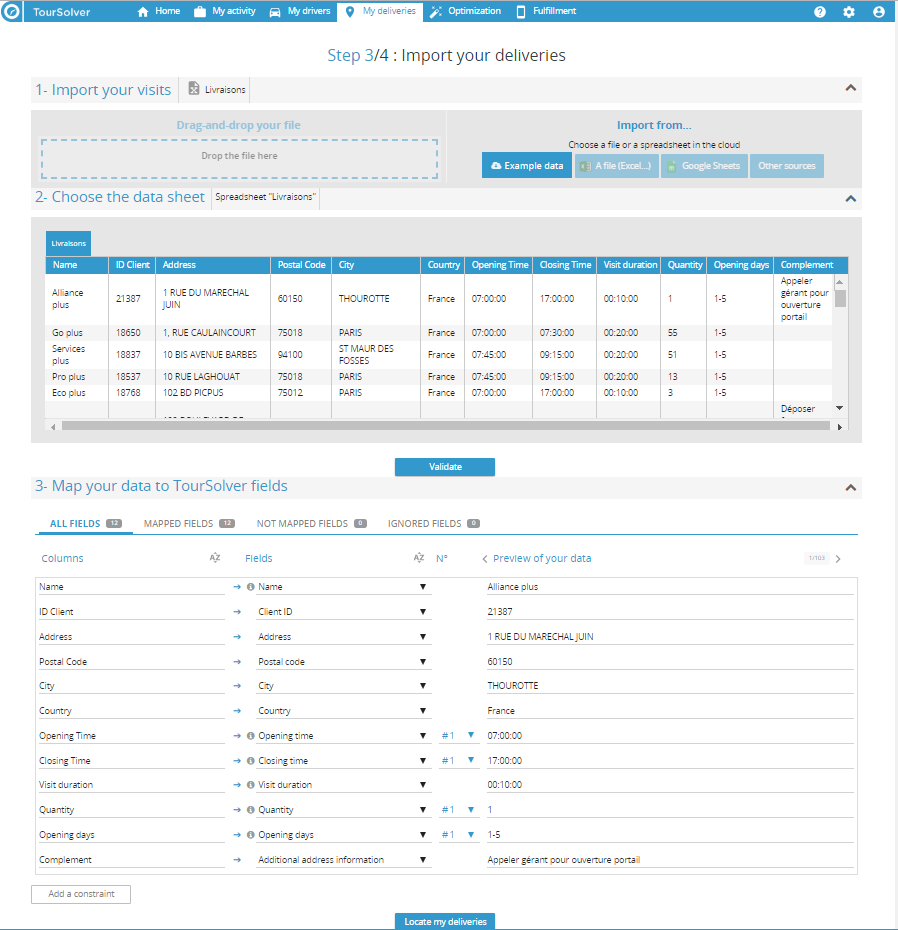Open the Client ID field dropdown
This screenshot has height=930, width=898.
click(x=344, y=611)
